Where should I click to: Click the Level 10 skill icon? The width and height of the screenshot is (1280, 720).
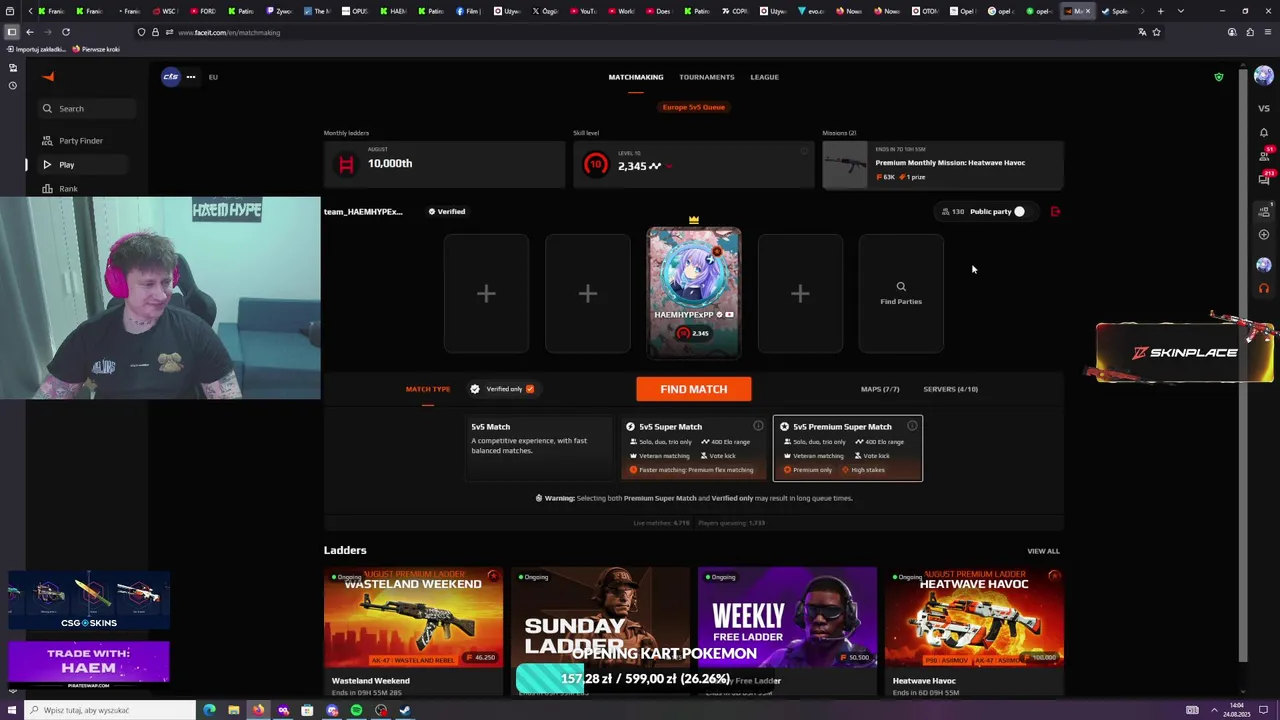[595, 165]
